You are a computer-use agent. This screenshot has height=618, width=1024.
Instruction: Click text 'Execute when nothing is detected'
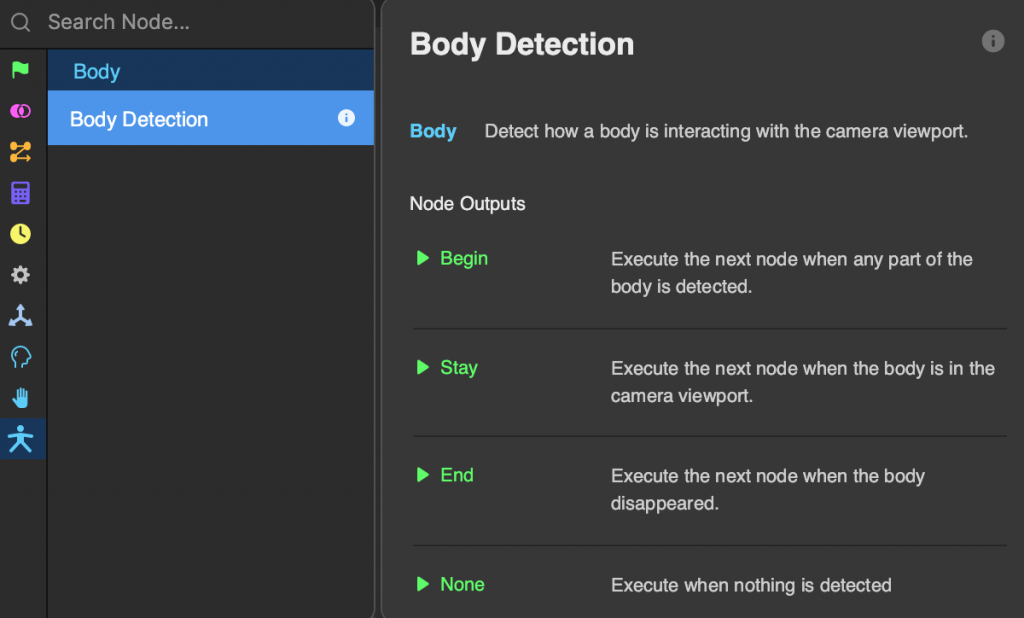pyautogui.click(x=751, y=585)
